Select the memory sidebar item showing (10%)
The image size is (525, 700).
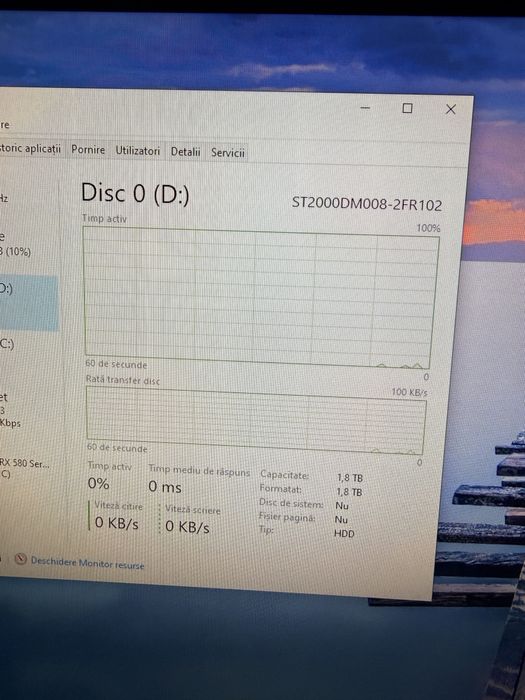point(29,244)
